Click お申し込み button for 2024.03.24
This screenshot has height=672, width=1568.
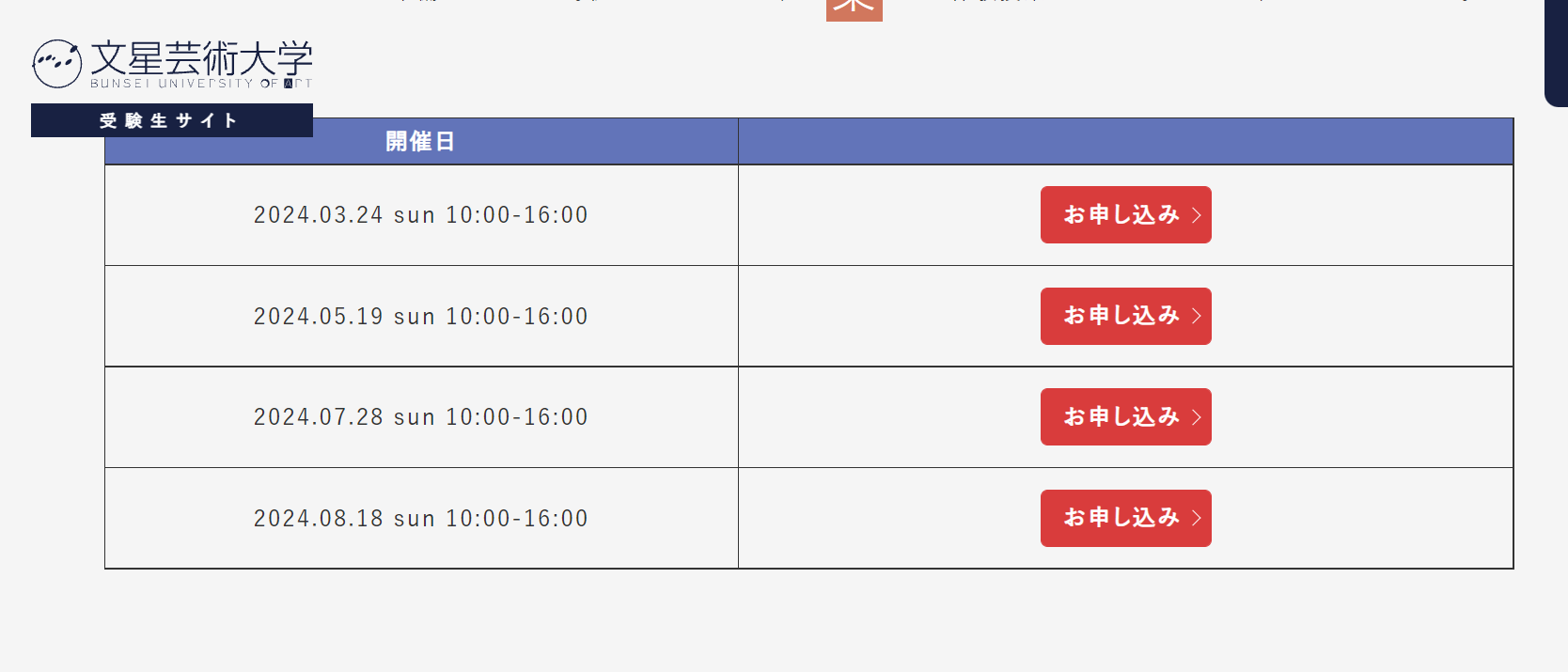[1125, 214]
